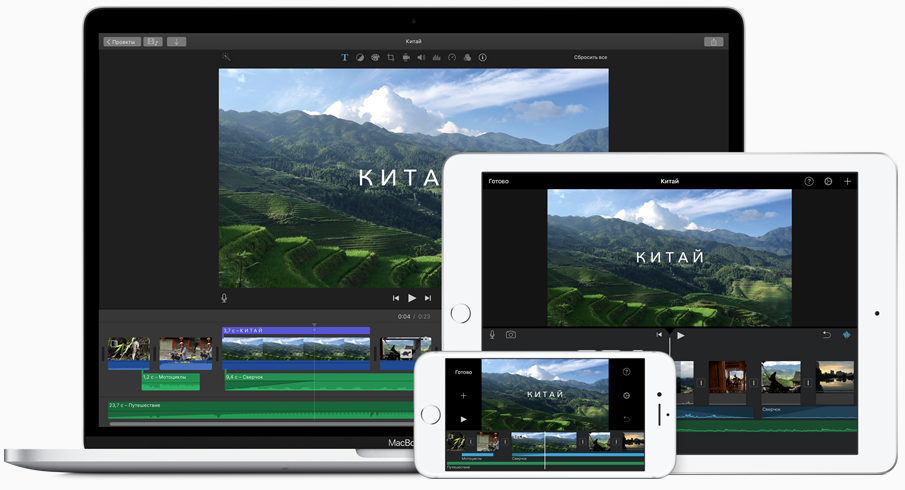Tap the plus add media icon on iPad
The width and height of the screenshot is (905, 490).
(847, 181)
